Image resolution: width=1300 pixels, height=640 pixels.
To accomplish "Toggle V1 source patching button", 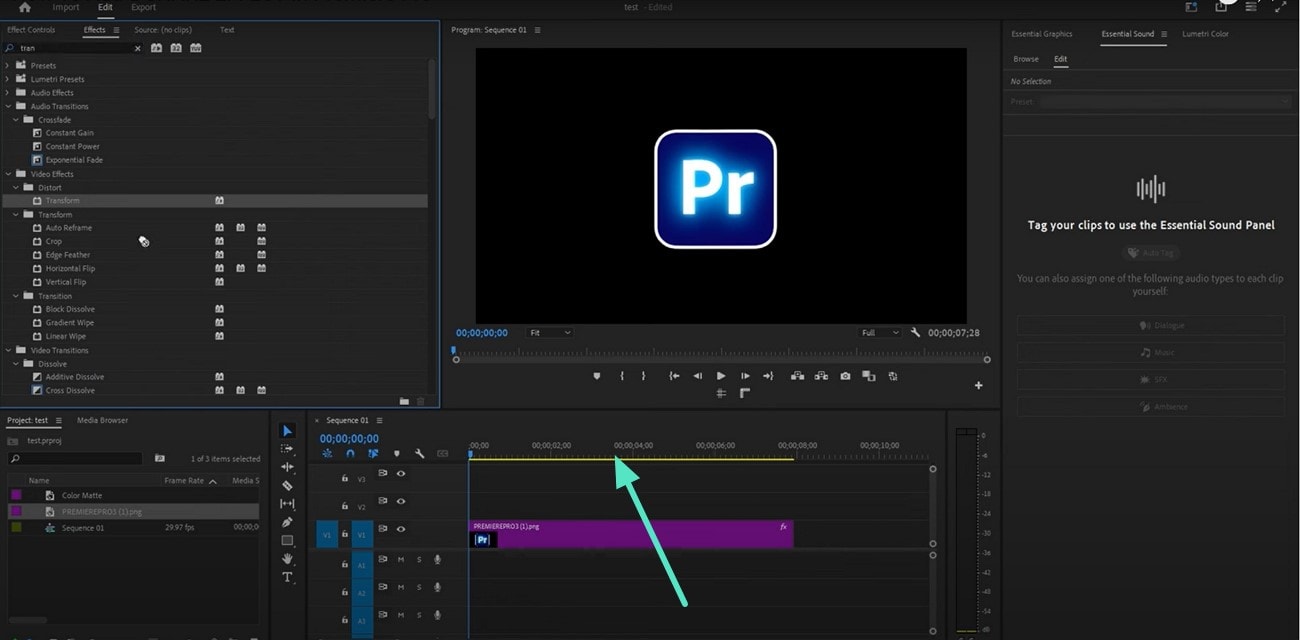I will pyautogui.click(x=326, y=535).
